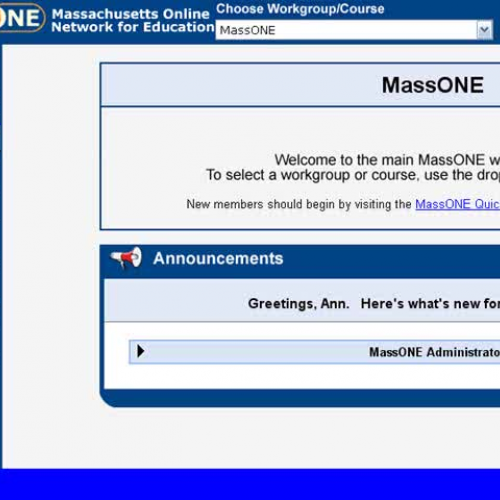Click the MassONE workgroup selection field
Screen dimensions: 500x500
click(x=354, y=30)
